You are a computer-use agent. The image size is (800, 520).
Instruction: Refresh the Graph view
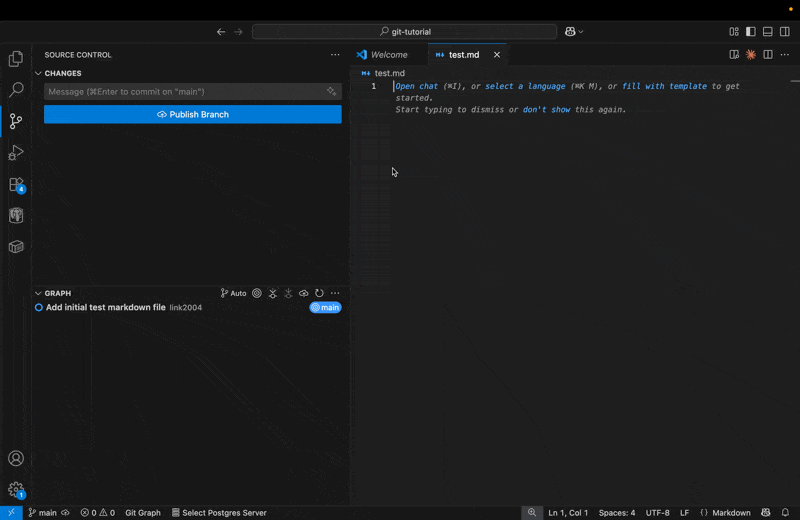pyautogui.click(x=319, y=293)
